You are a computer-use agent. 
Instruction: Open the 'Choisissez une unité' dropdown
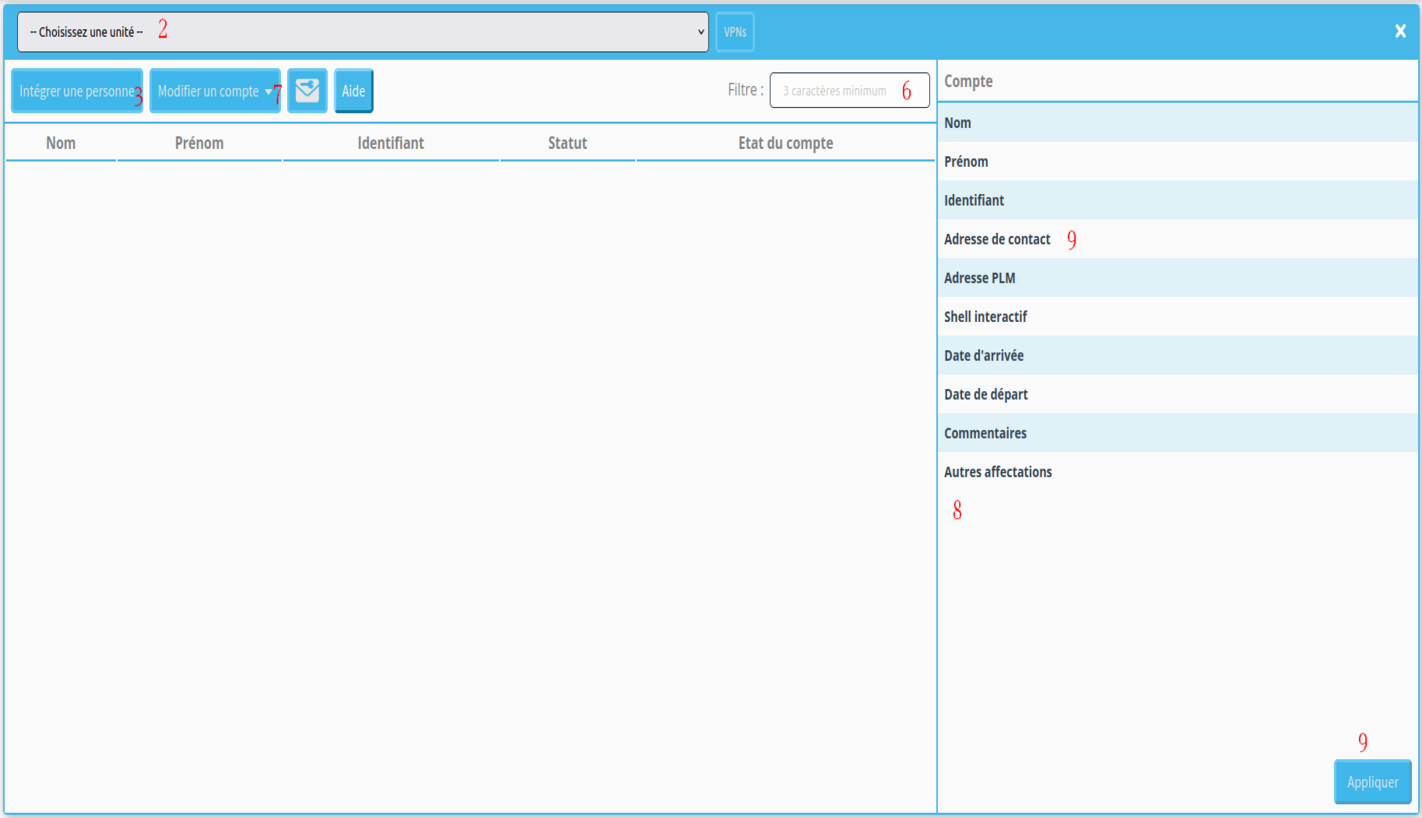(362, 32)
